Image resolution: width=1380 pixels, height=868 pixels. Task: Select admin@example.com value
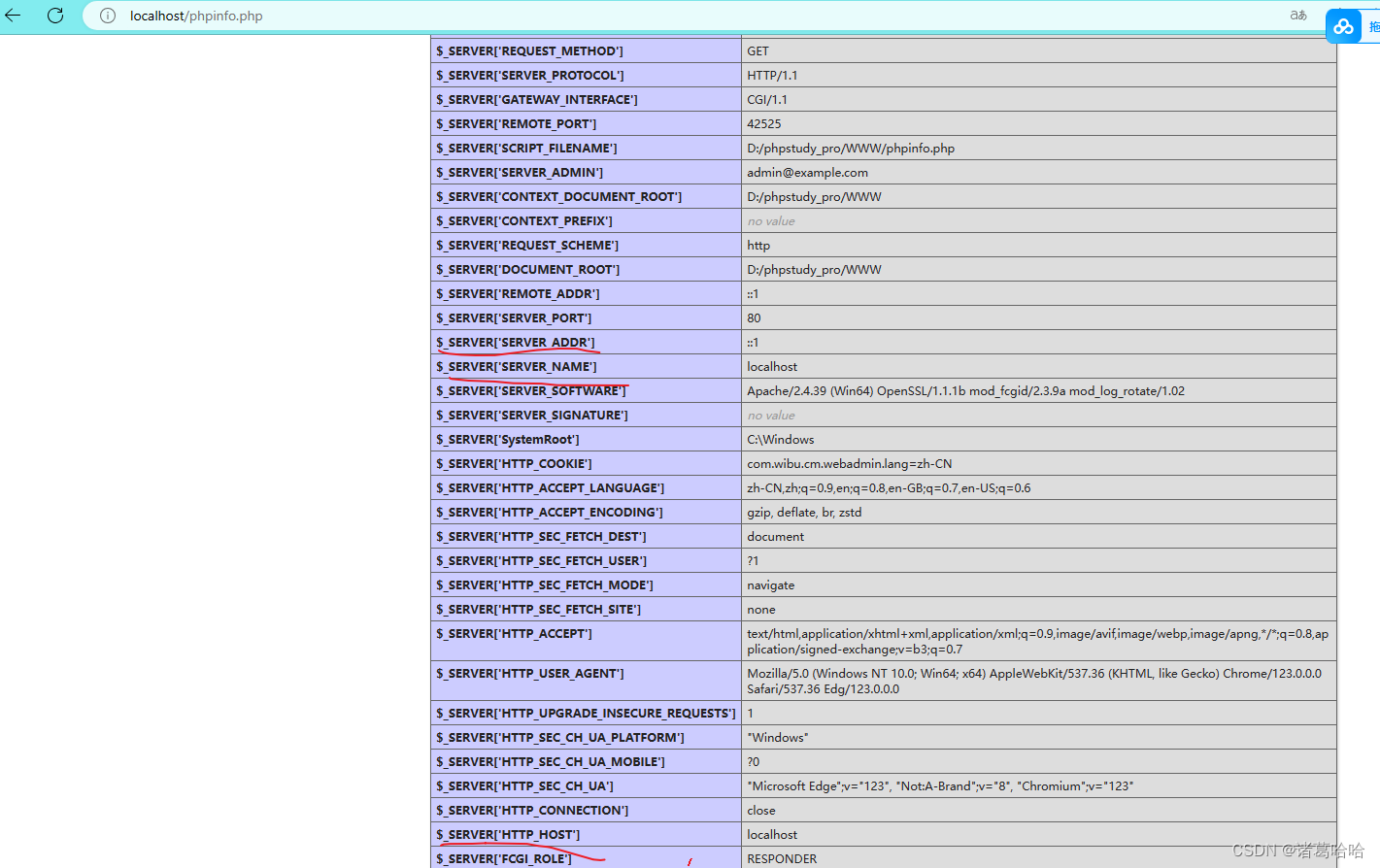click(x=808, y=172)
